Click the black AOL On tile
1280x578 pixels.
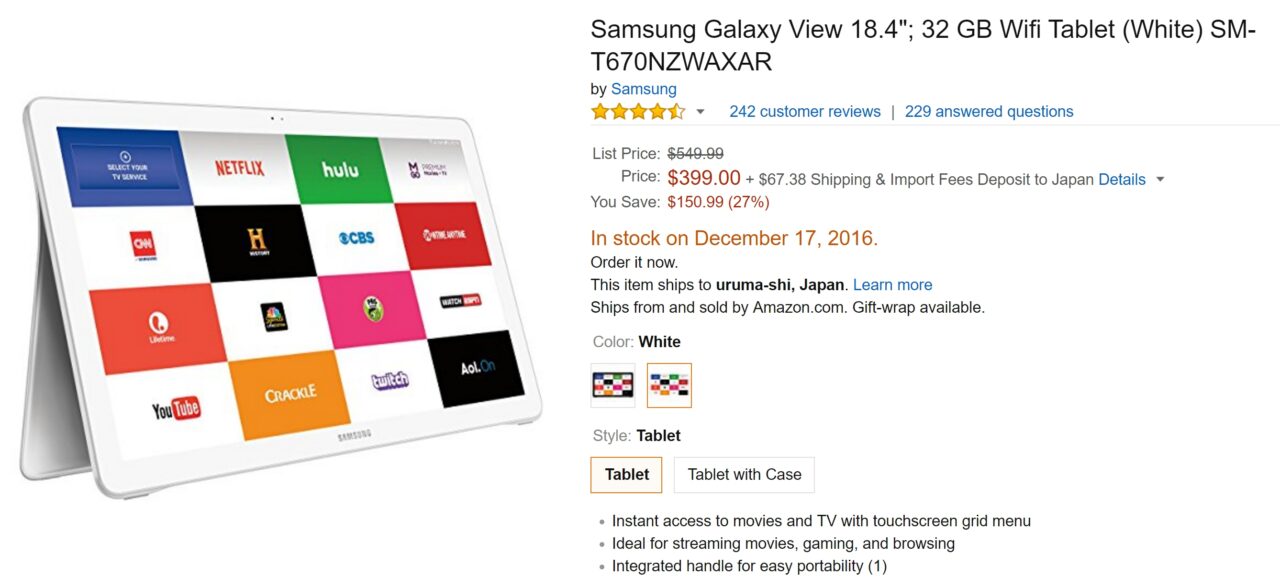pyautogui.click(x=477, y=368)
